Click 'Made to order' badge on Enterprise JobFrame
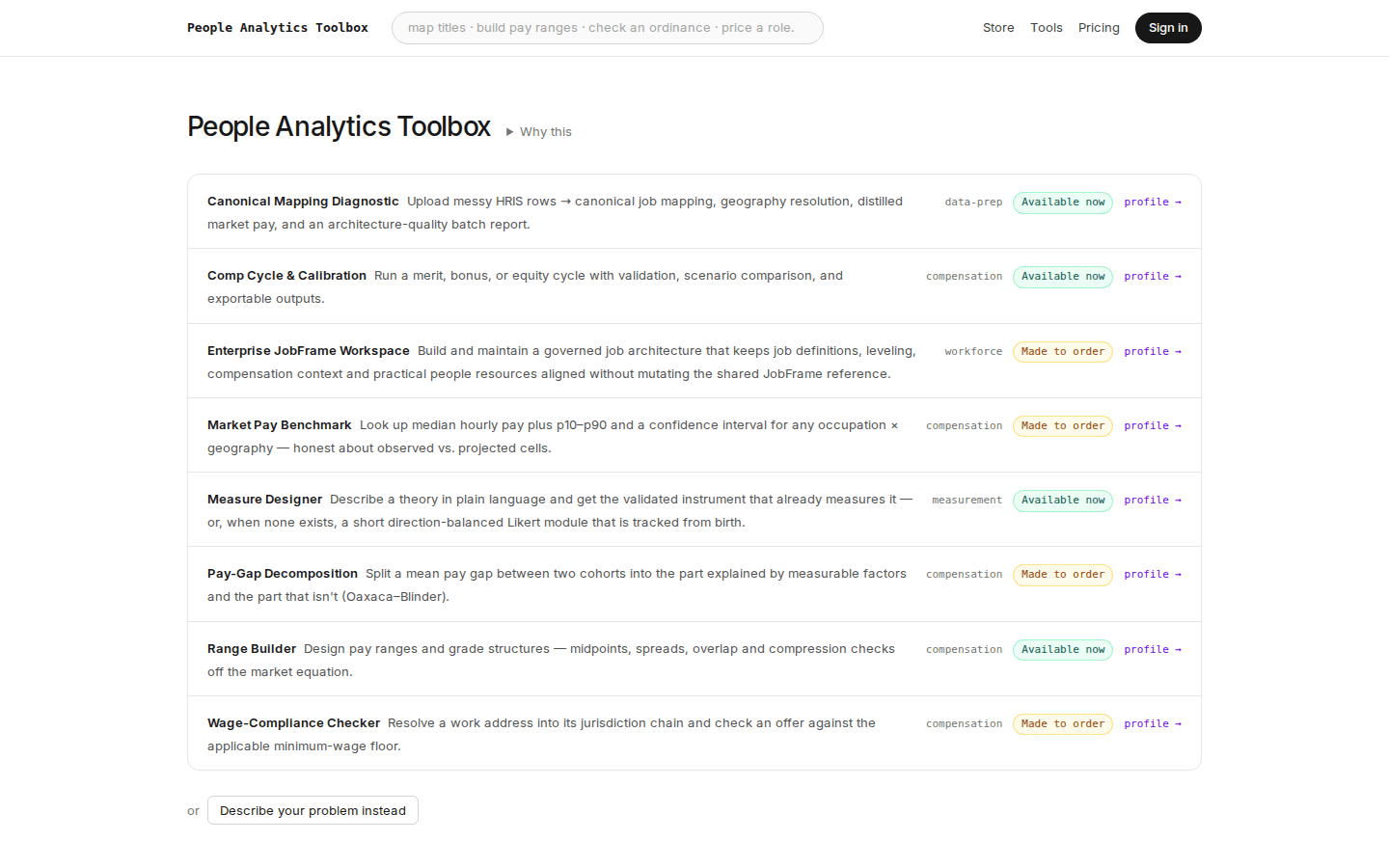Image resolution: width=1389 pixels, height=868 pixels. pos(1063,352)
